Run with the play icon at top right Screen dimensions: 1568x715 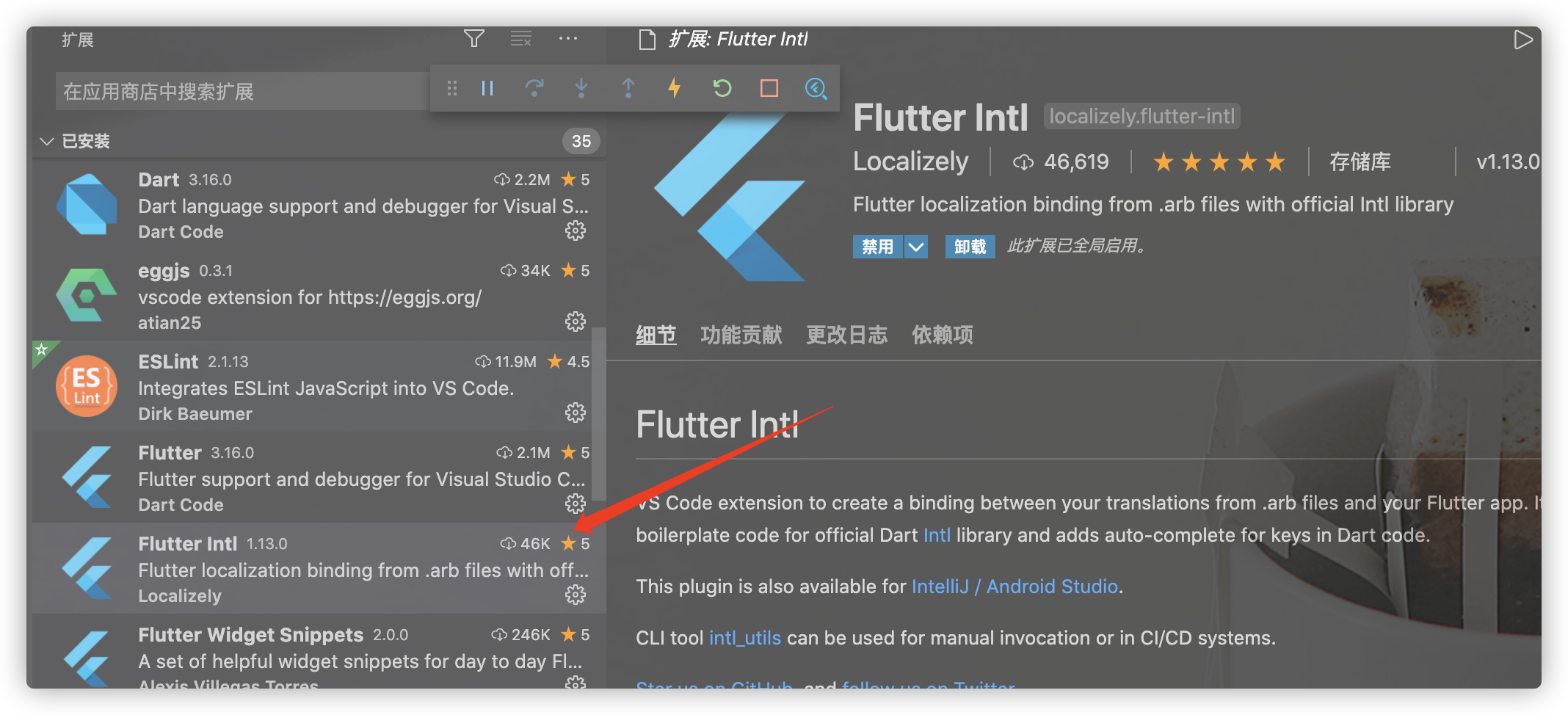pyautogui.click(x=1523, y=40)
